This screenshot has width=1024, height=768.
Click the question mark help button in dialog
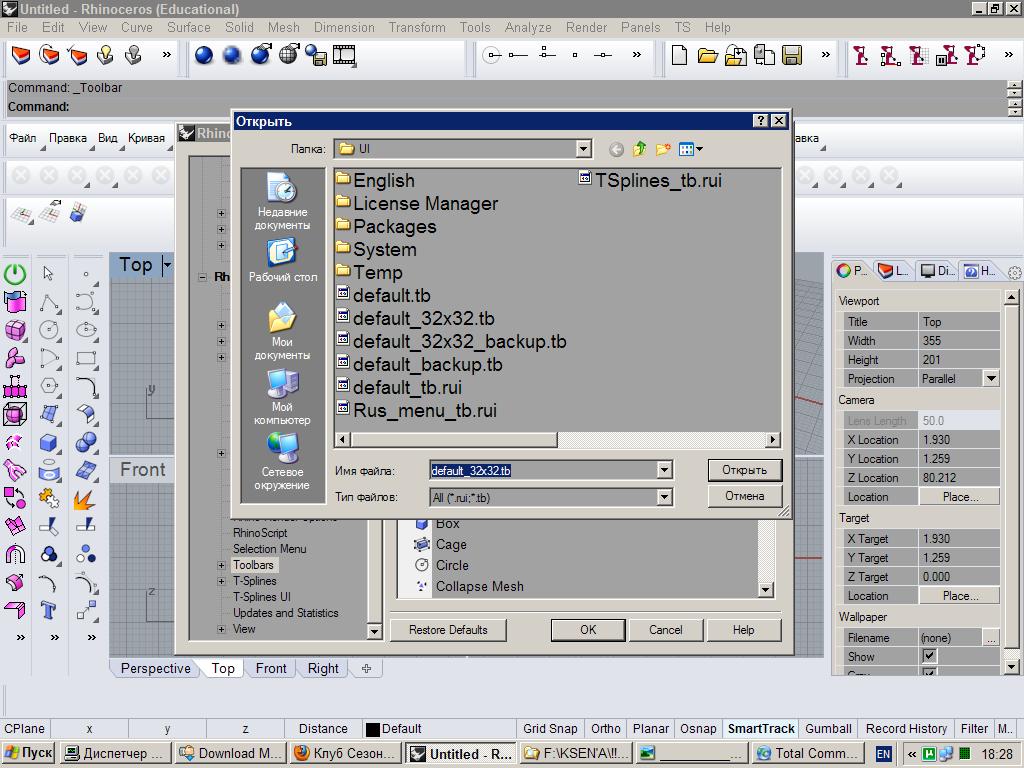point(760,121)
